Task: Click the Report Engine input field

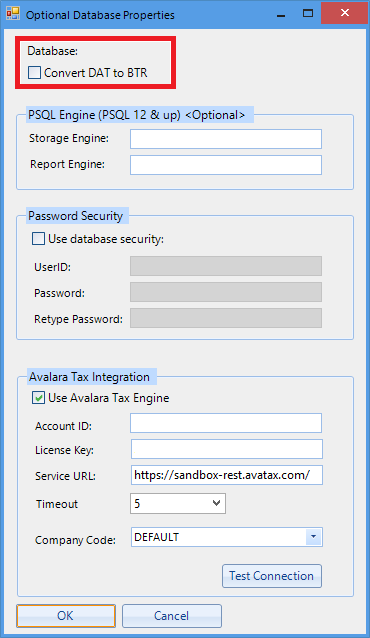Action: (226, 165)
